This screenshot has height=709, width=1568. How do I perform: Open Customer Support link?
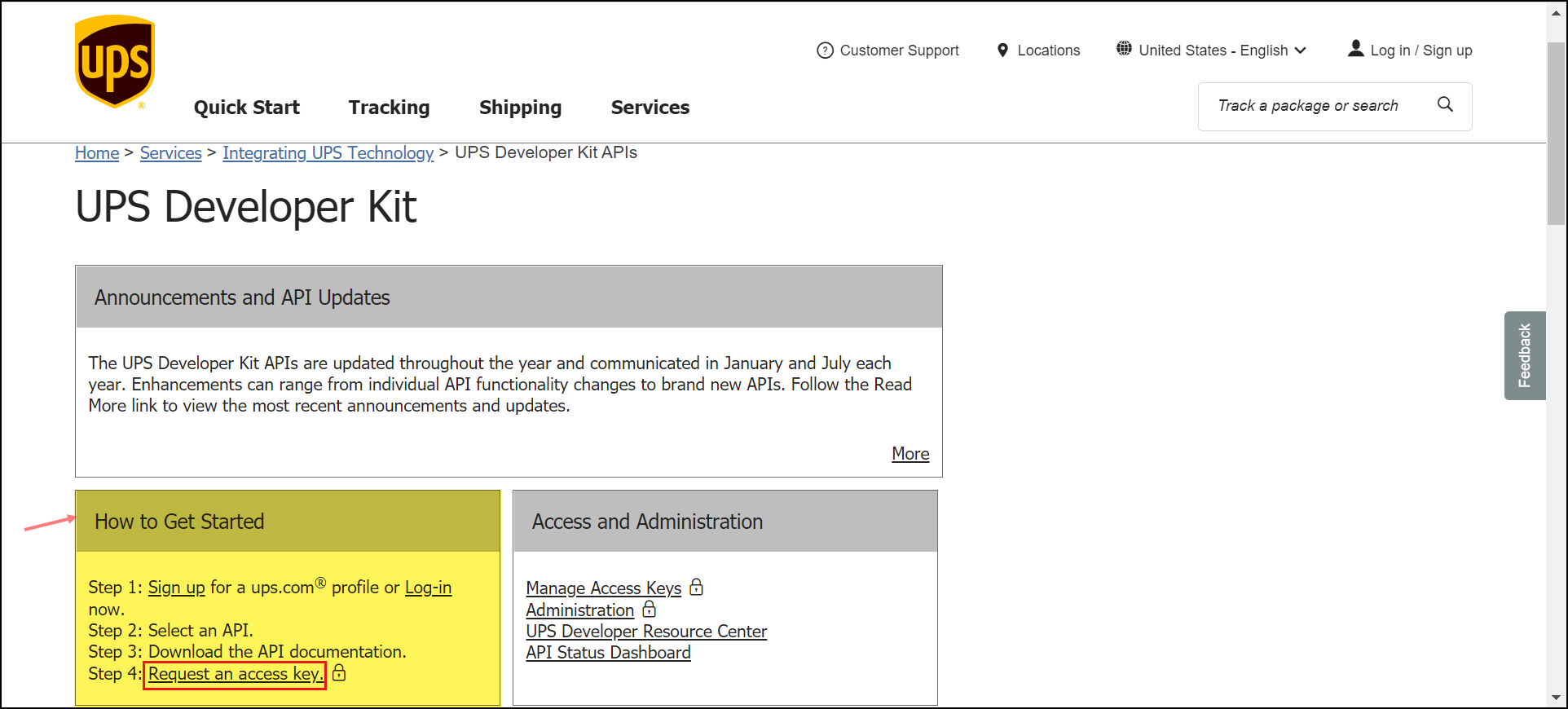899,51
